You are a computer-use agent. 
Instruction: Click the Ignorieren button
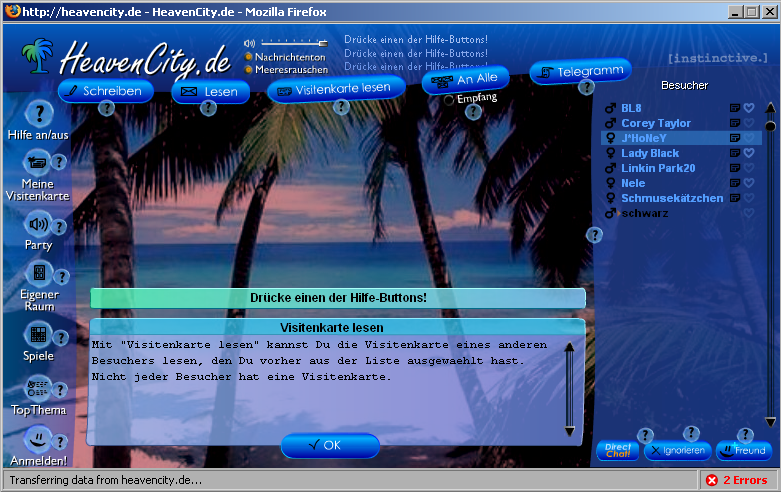(x=678, y=451)
